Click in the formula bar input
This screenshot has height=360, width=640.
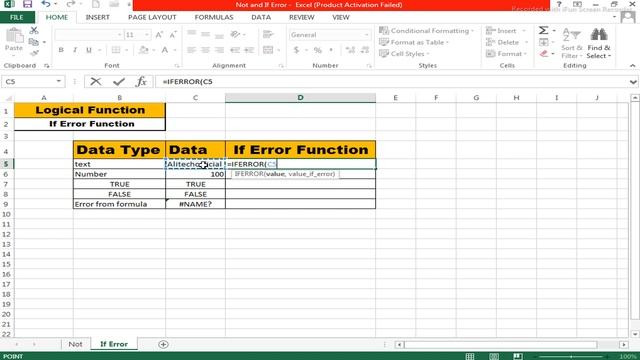[x=391, y=82]
